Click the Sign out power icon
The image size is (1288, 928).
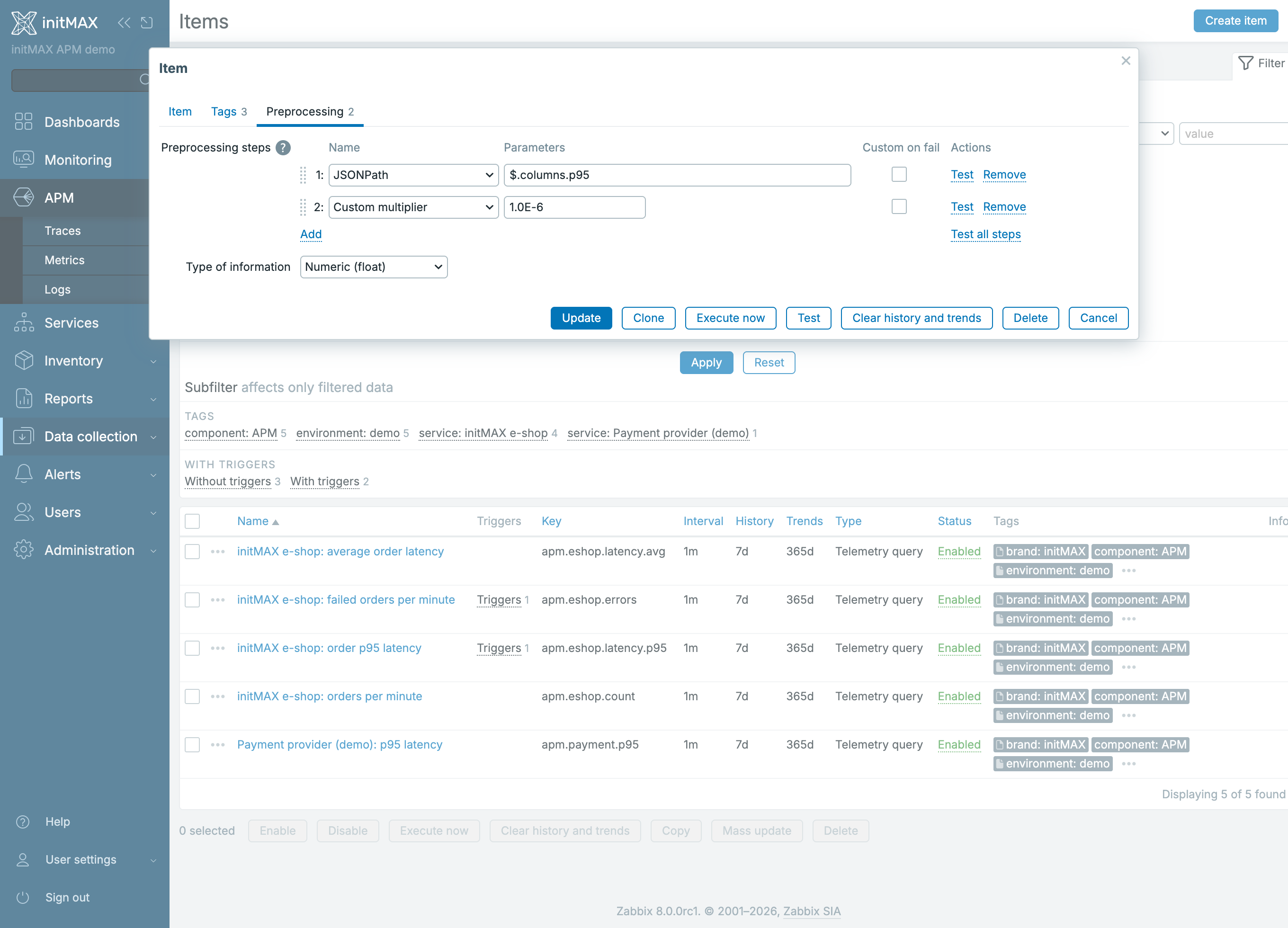[23, 897]
